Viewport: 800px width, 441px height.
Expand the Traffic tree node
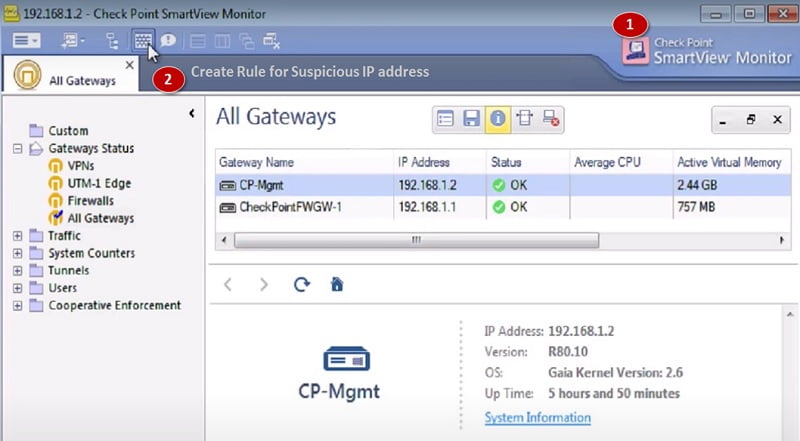click(17, 236)
